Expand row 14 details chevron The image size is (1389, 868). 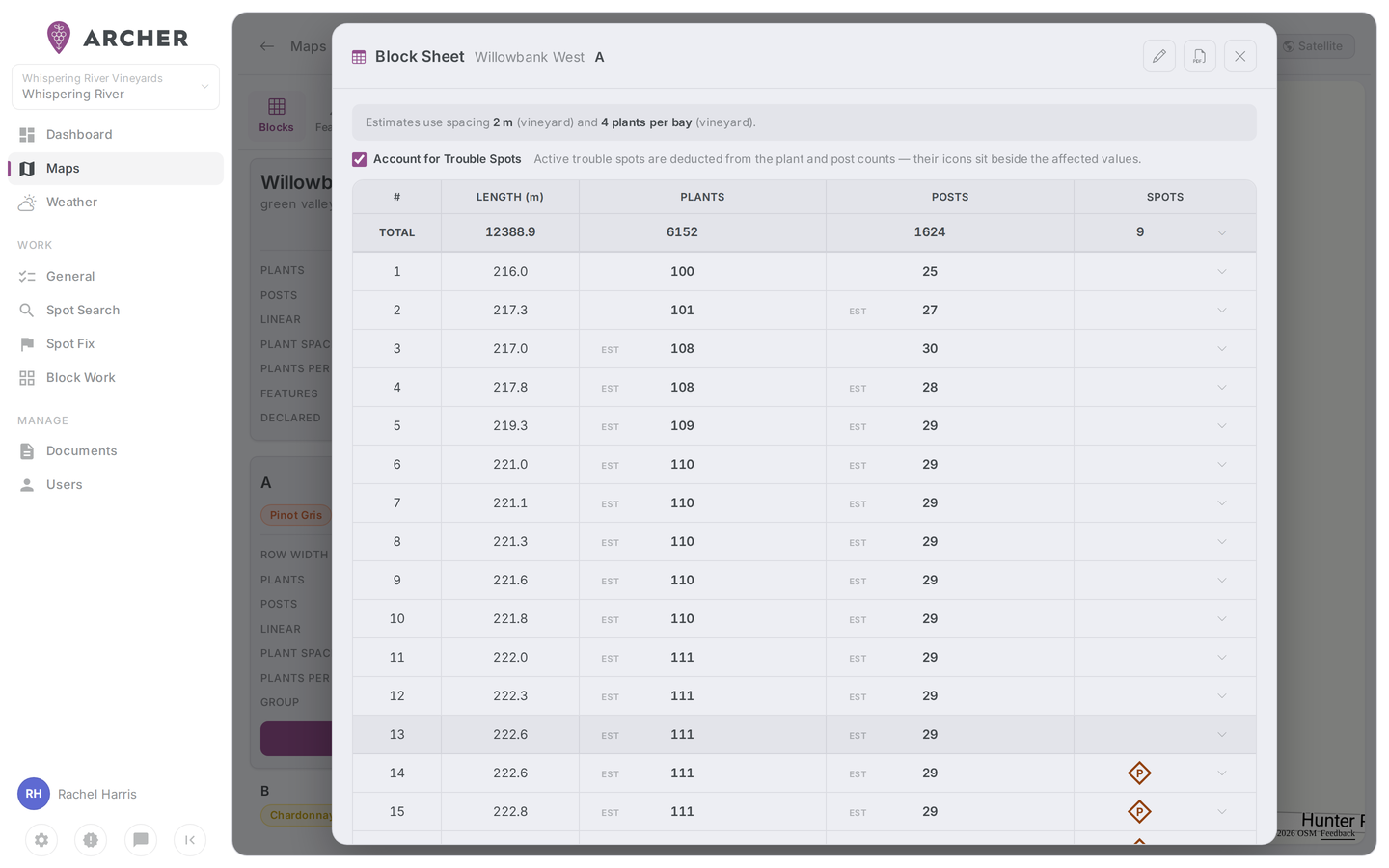1222,773
